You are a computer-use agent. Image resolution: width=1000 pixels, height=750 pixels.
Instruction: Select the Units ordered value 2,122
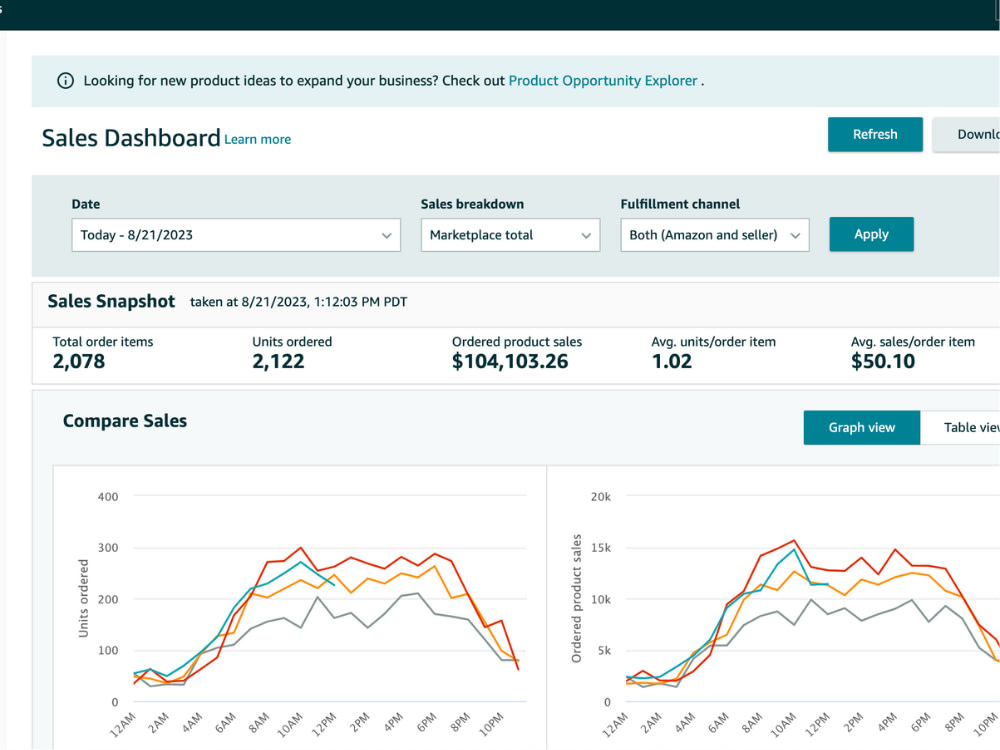(x=278, y=362)
